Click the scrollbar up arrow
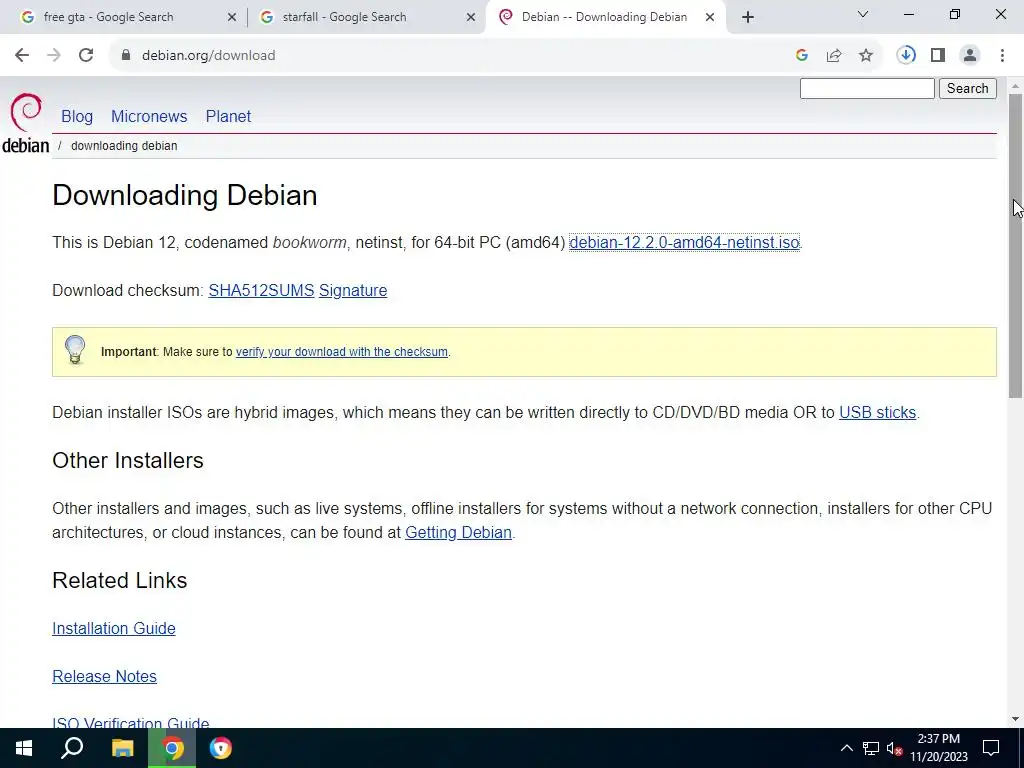 [1015, 86]
